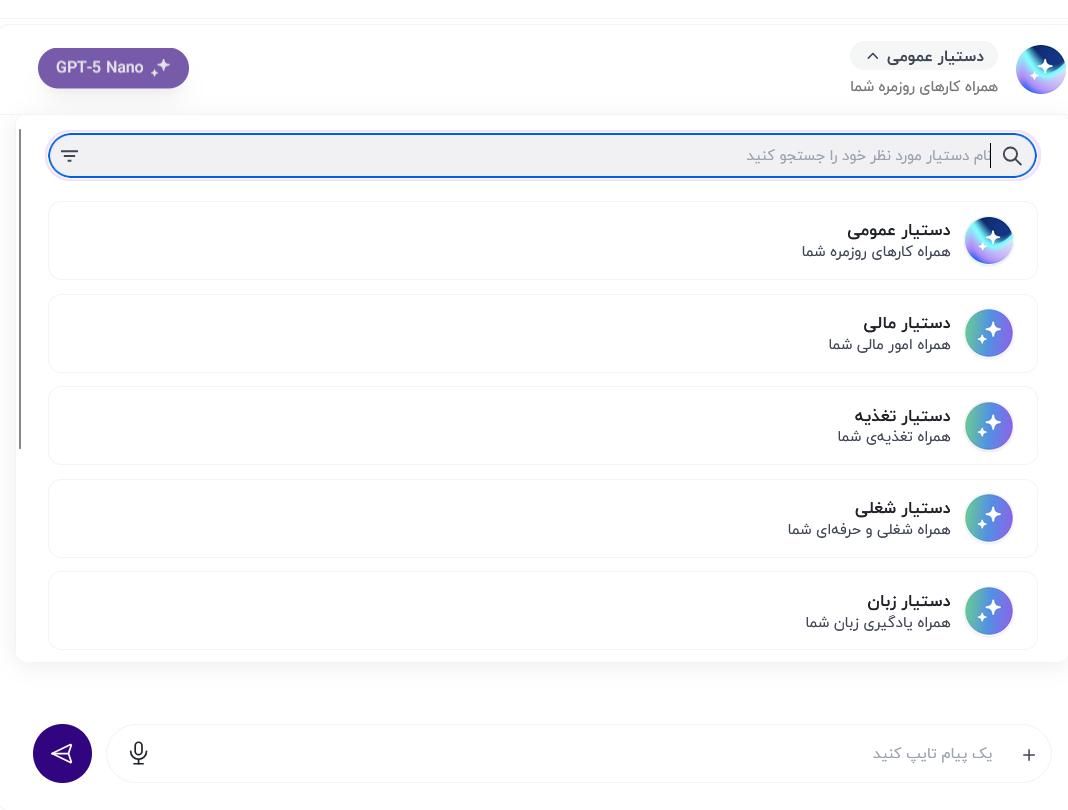Select the دستیار تغذیه assistant
The height and width of the screenshot is (810, 1068).
click(x=543, y=425)
